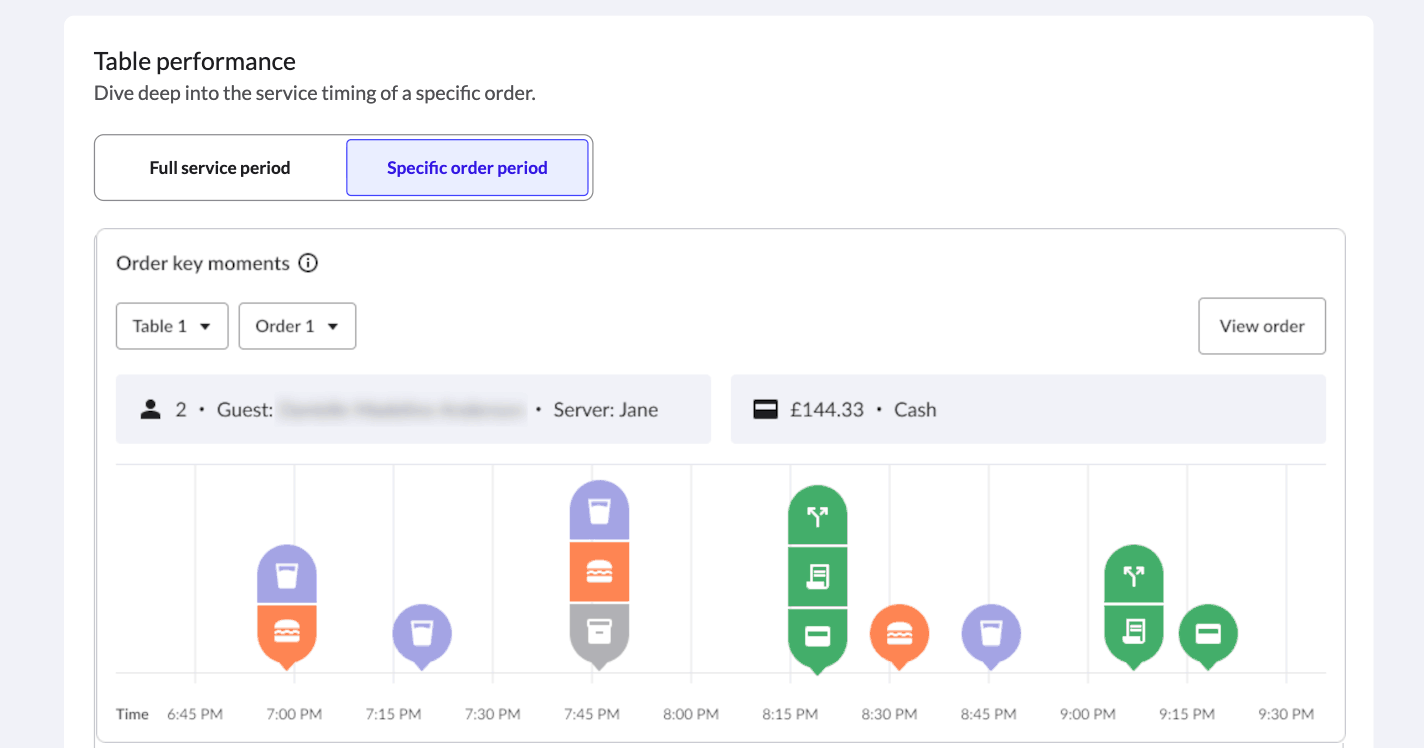Screen dimensions: 1424x748
Task: Click the orange burger icon at 7:45 PM
Action: click(599, 572)
